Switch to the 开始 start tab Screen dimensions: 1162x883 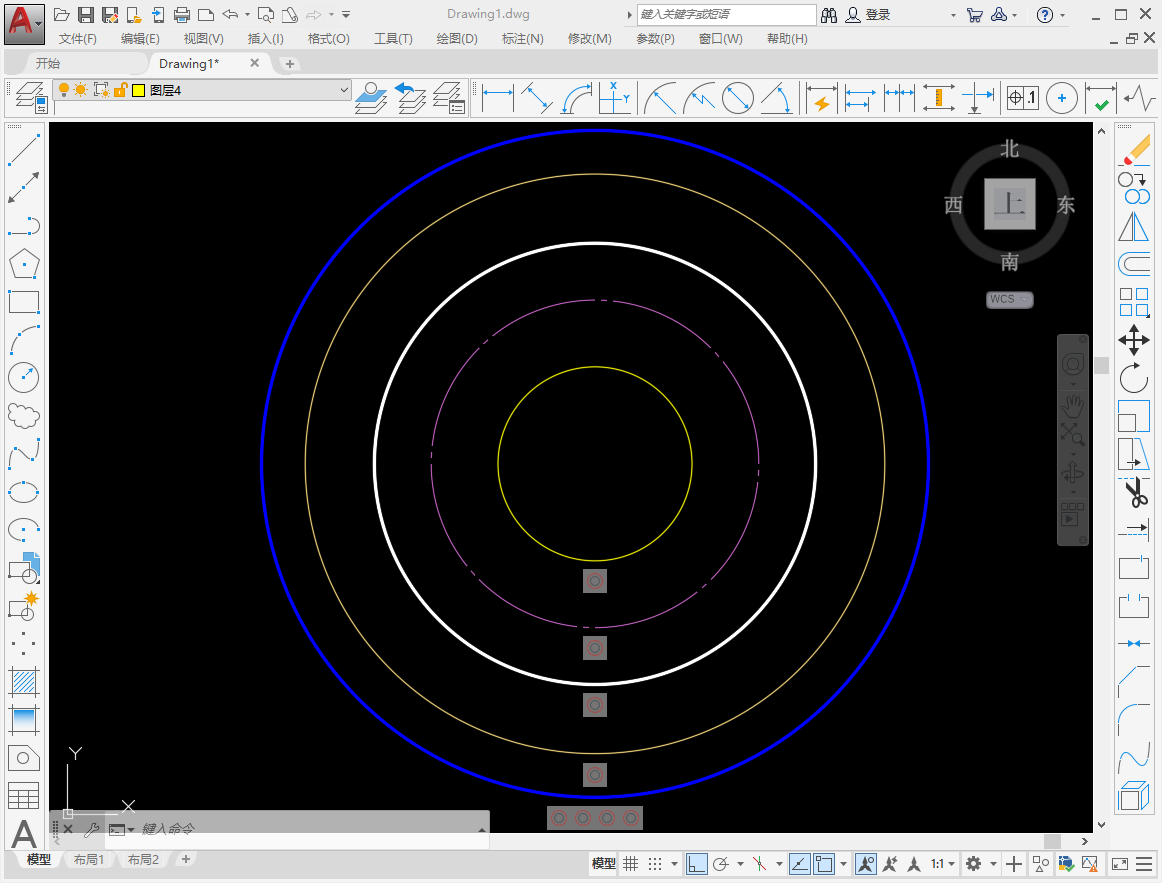tap(47, 64)
